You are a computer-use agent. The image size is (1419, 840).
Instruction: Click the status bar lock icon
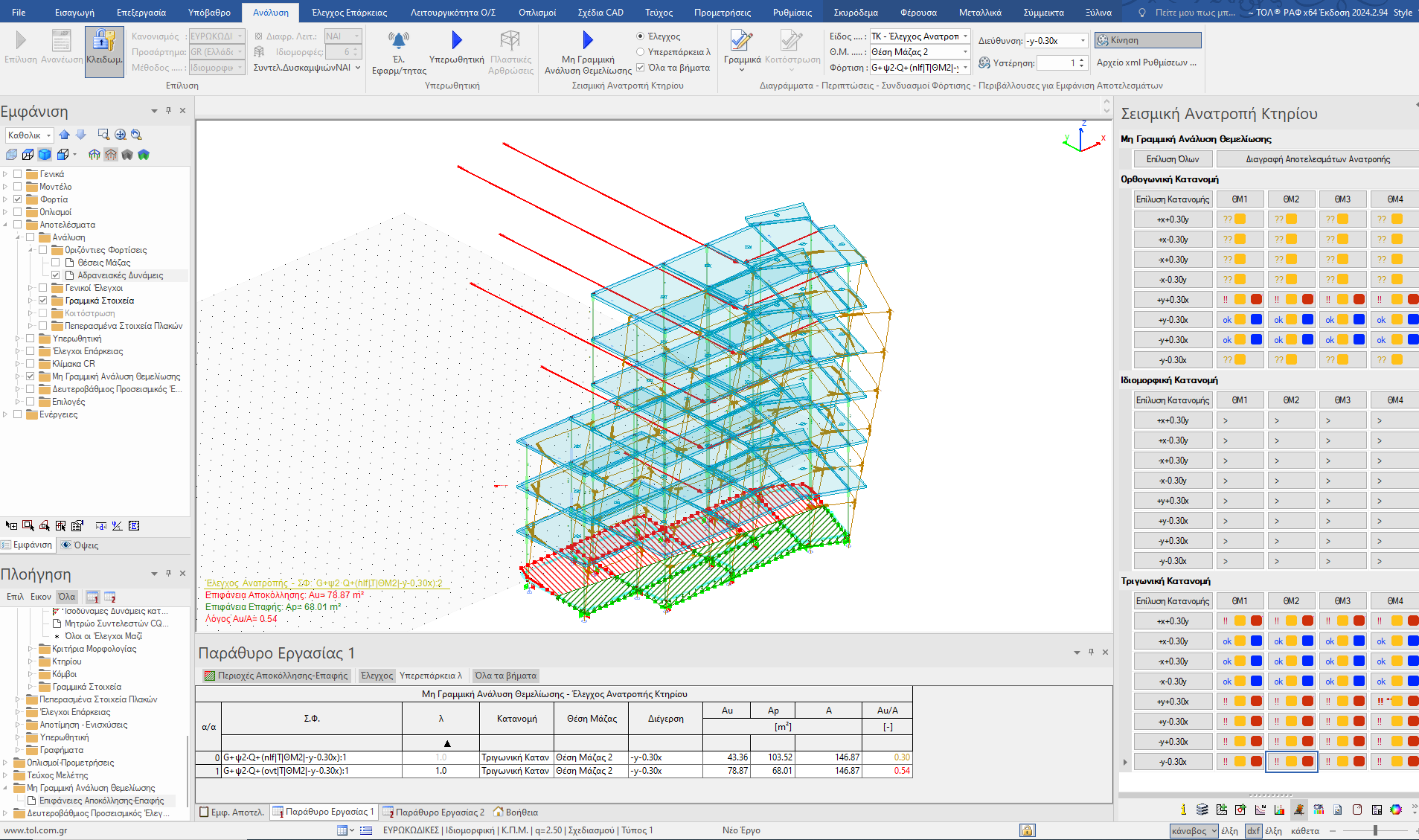1027,830
